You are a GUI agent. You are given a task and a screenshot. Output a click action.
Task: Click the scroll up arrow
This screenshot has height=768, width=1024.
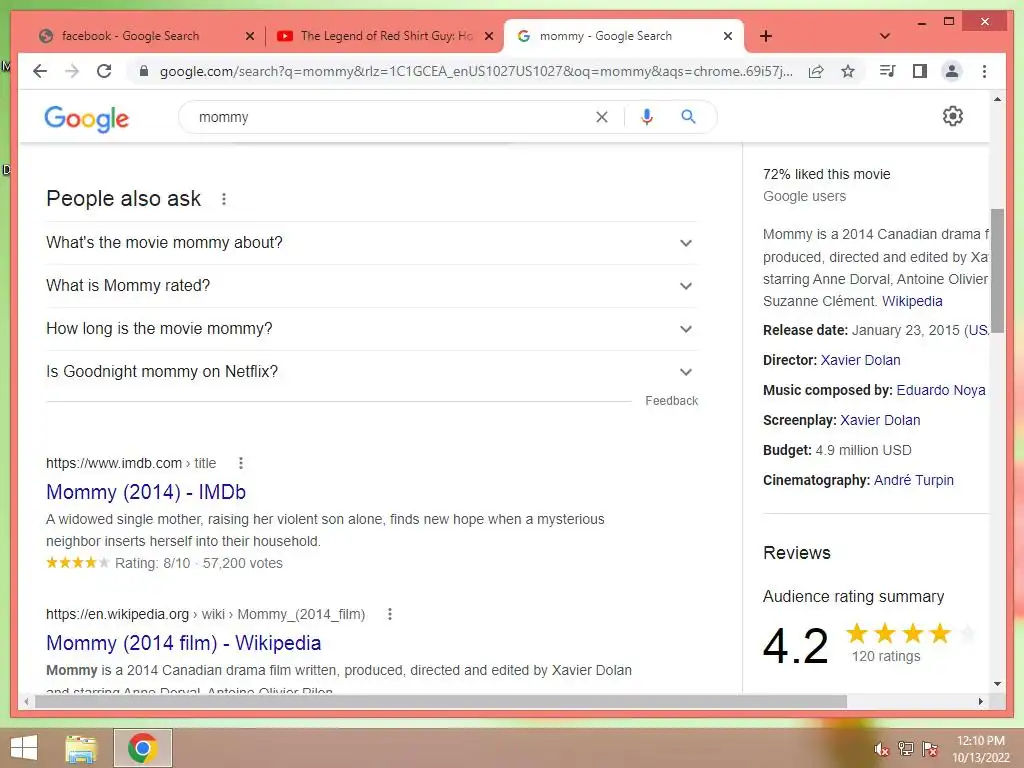(x=997, y=99)
